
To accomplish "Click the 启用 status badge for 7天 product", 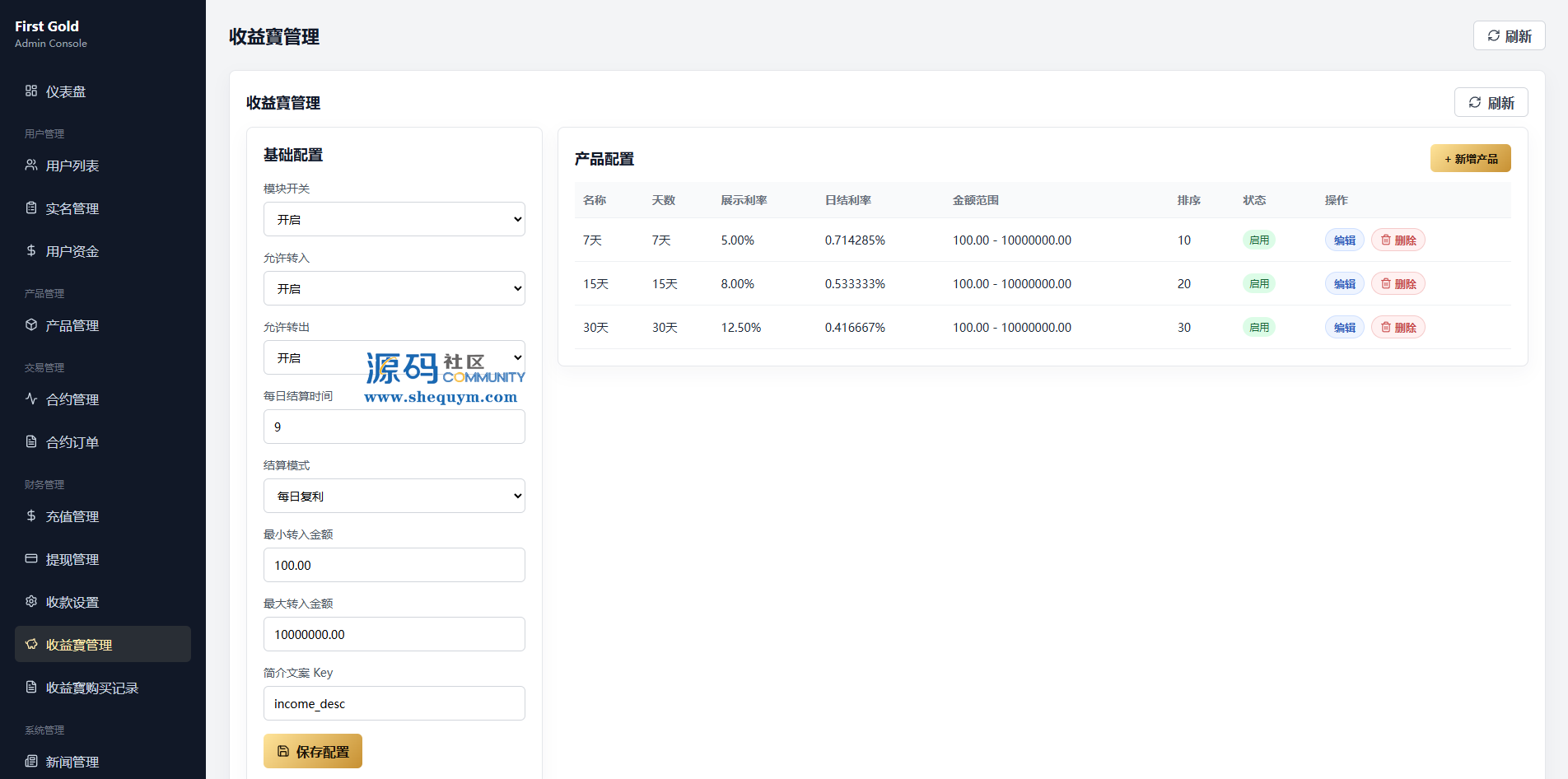I will [x=1258, y=240].
